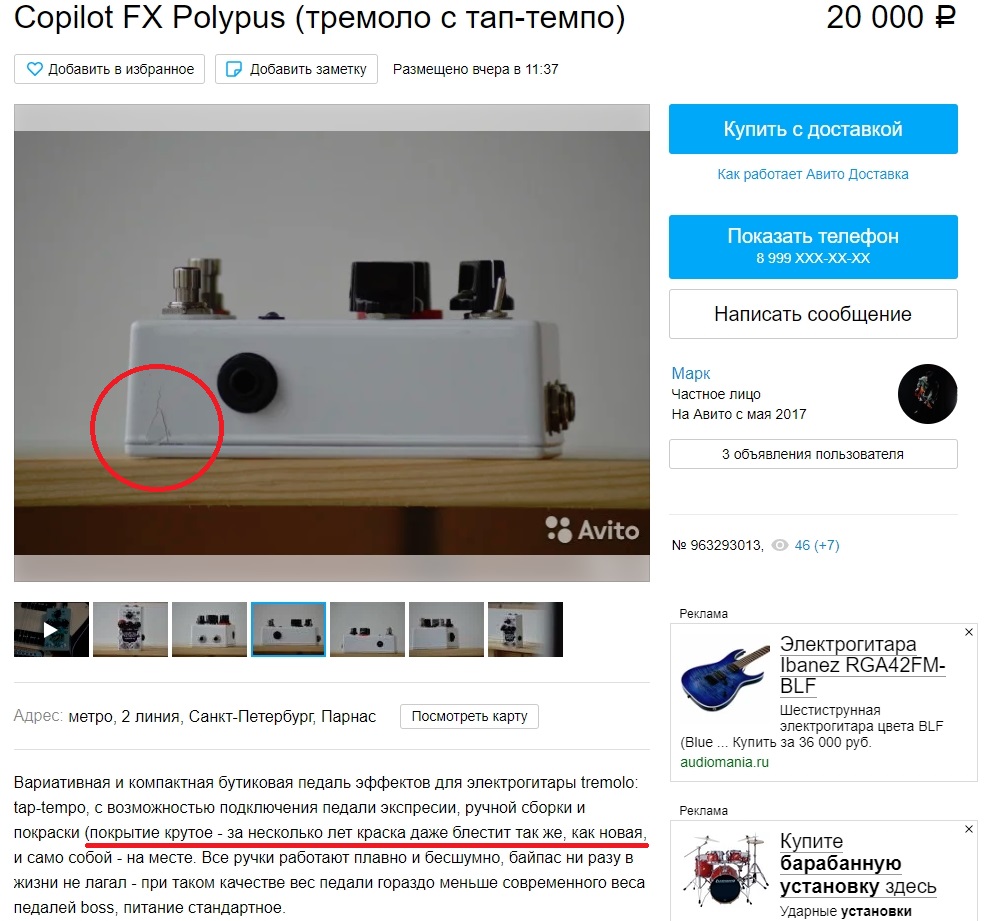The width and height of the screenshot is (985, 921).
Task: Close the Ibanez guitar advertisement
Action: (x=969, y=632)
